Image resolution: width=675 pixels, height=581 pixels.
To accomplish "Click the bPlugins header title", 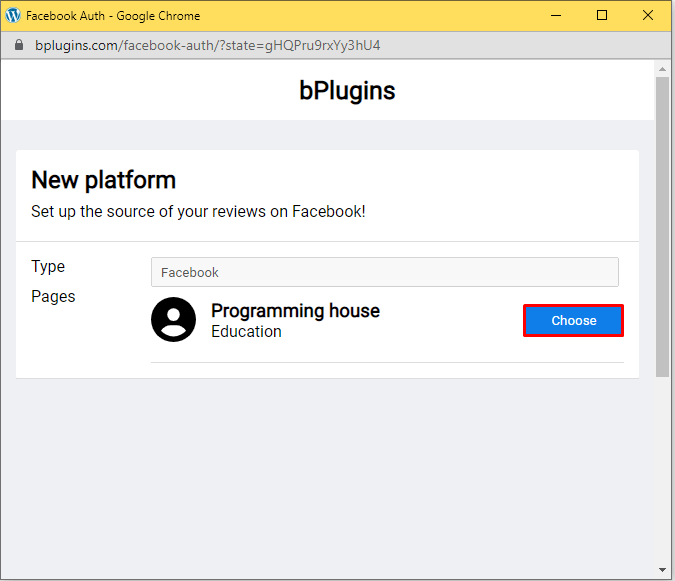I will point(347,91).
